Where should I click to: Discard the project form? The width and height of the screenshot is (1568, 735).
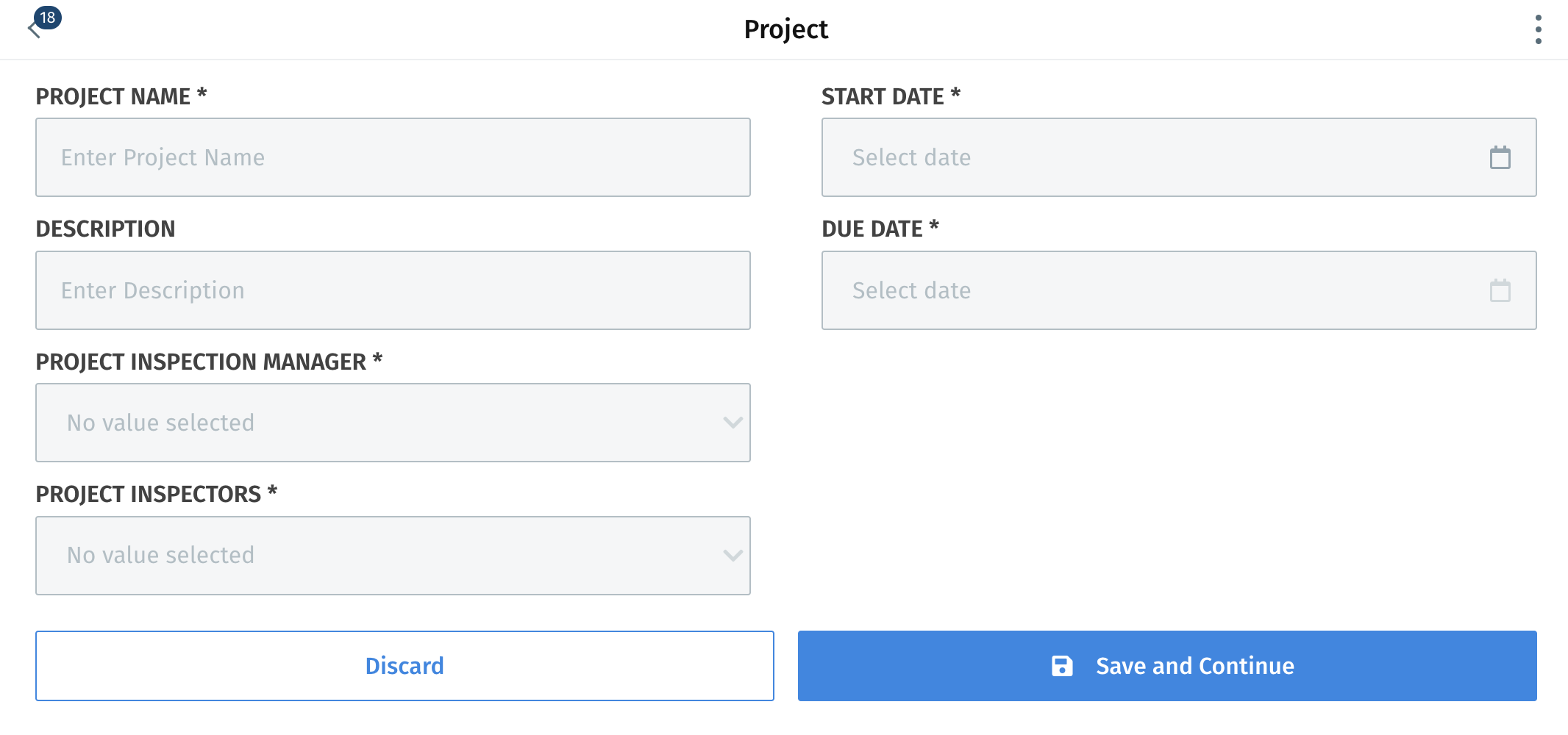coord(405,666)
